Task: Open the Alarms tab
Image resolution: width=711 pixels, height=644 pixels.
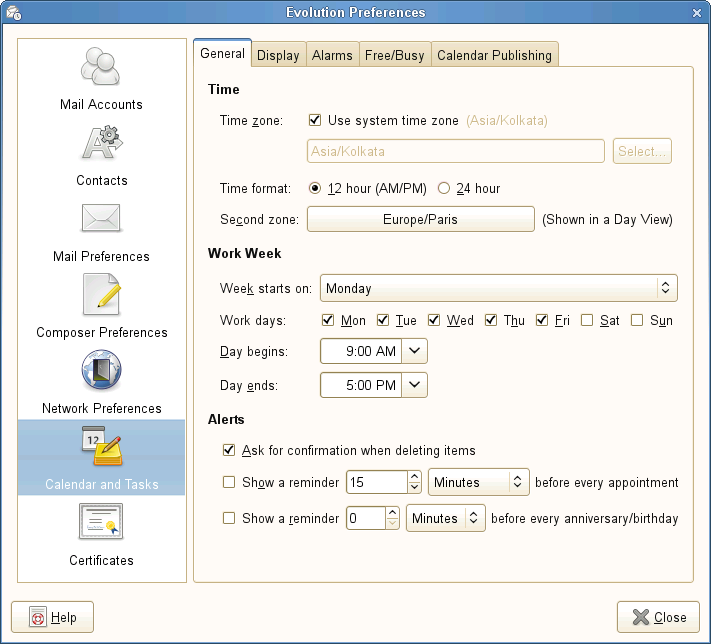Action: 332,55
